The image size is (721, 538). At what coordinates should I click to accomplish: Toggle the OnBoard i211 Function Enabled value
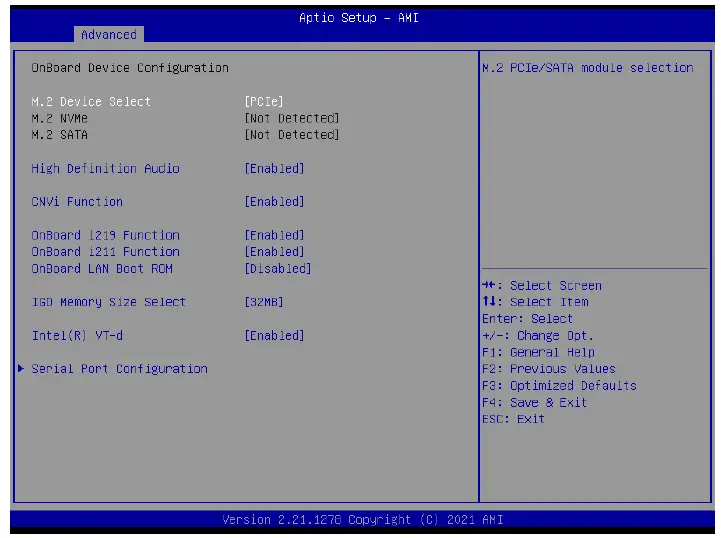275,252
